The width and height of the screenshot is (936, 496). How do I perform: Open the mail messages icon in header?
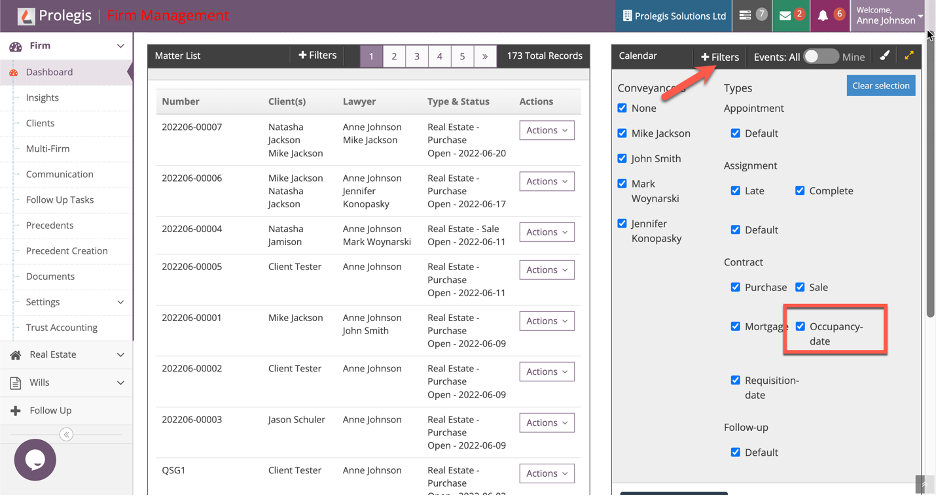(x=792, y=15)
